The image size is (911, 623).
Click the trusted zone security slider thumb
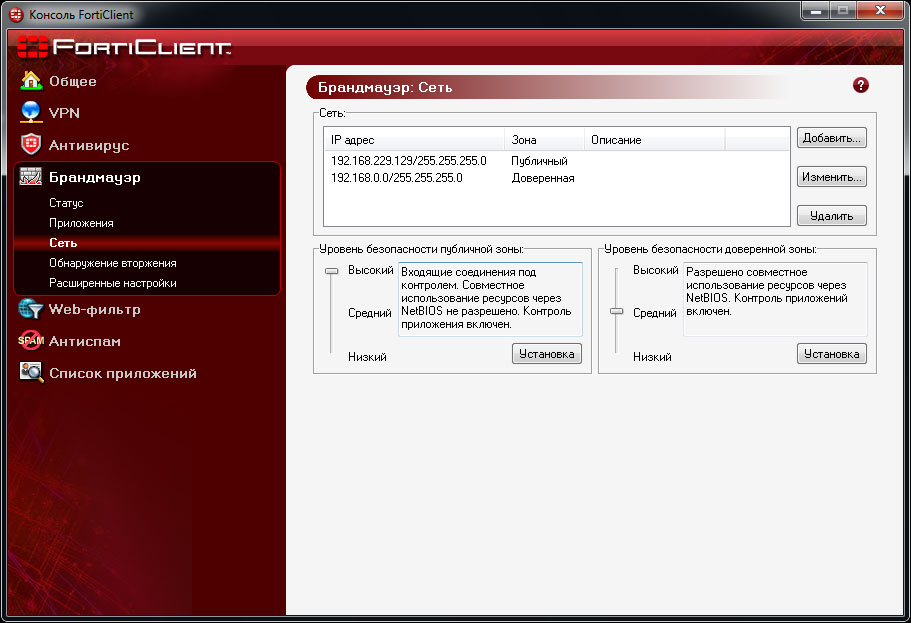[x=616, y=312]
